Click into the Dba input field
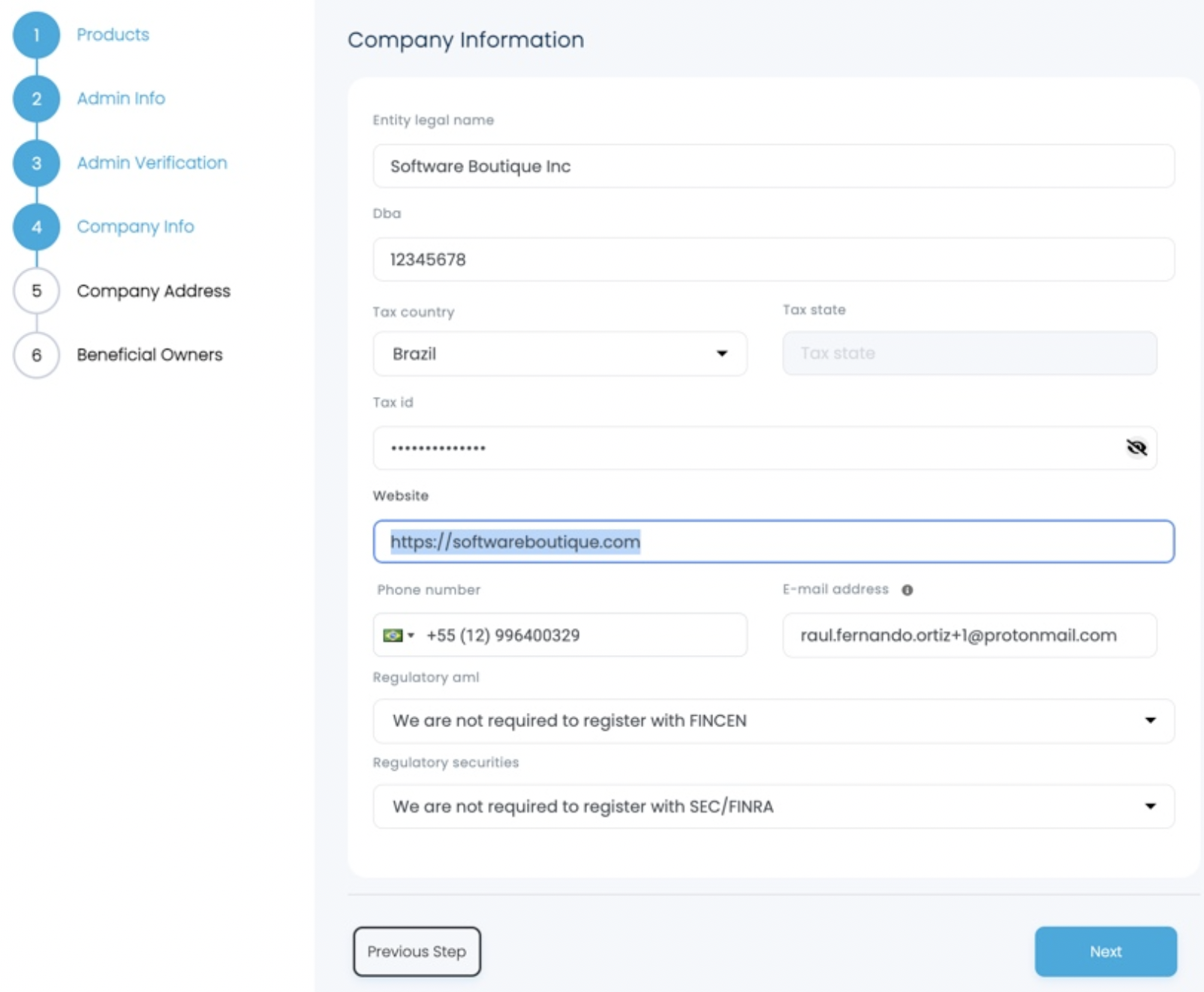The height and width of the screenshot is (992, 1204). (x=773, y=260)
